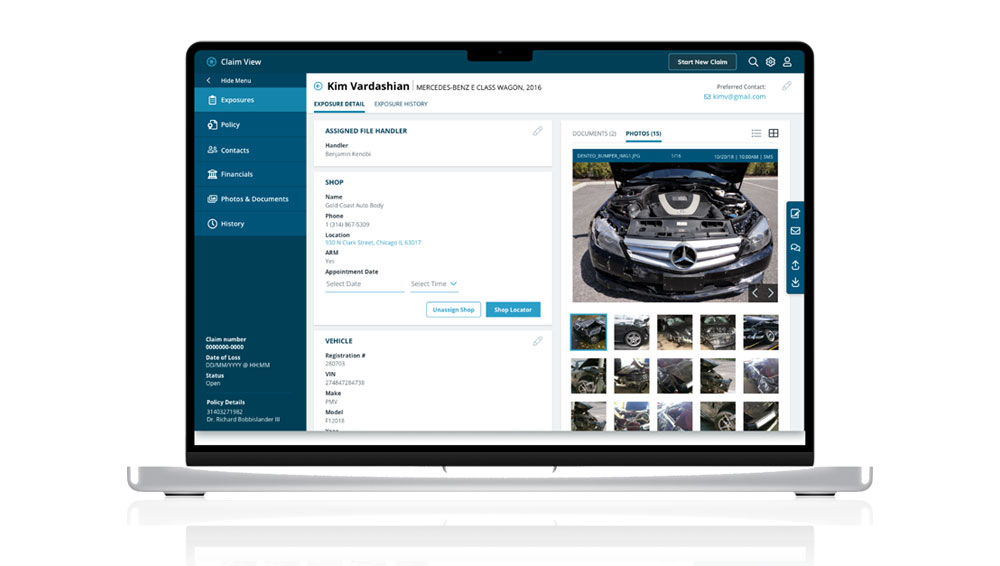Select Policy in the sidebar menu
Image resolution: width=1000 pixels, height=566 pixels.
(x=250, y=124)
